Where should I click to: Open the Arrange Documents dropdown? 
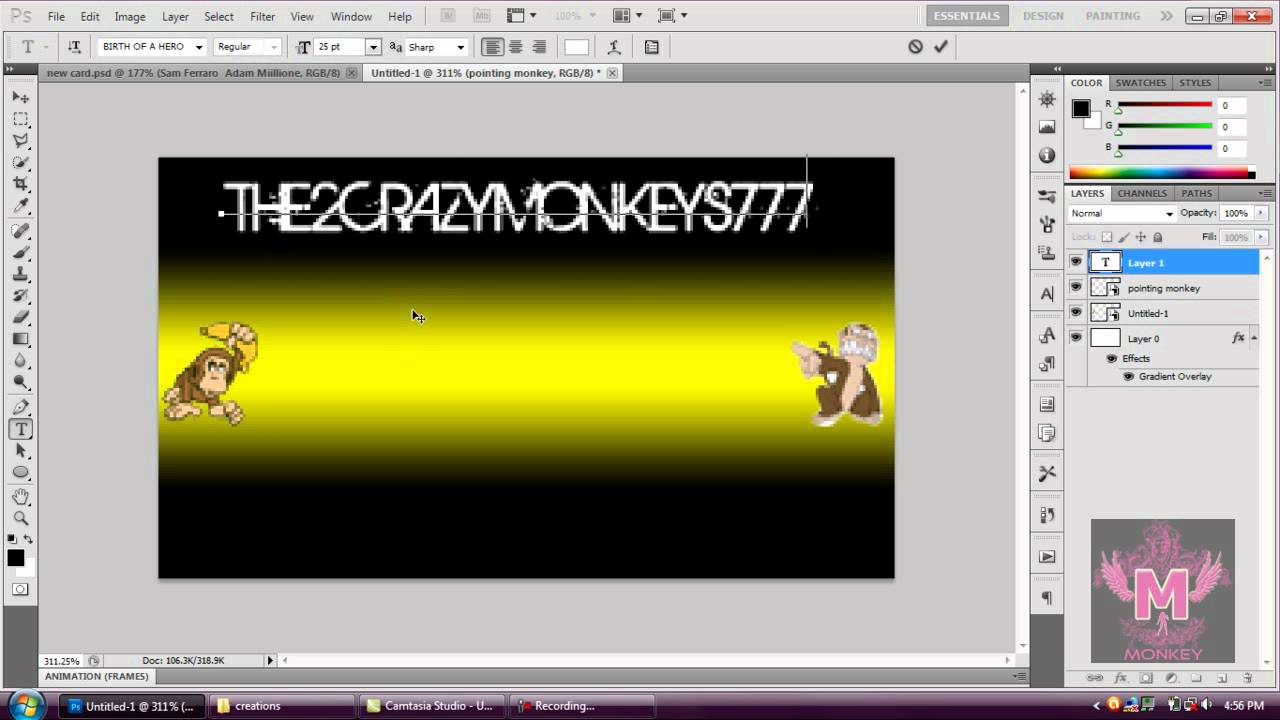tap(627, 16)
